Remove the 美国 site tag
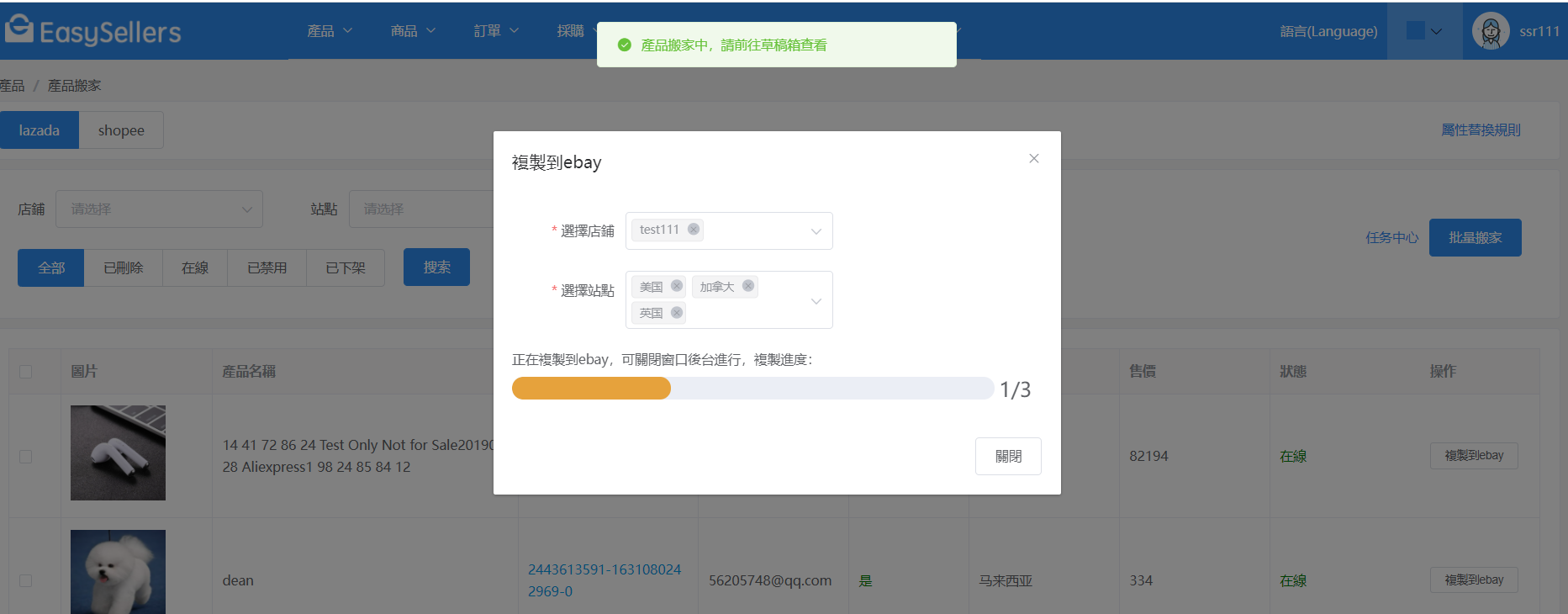Viewport: 1568px width, 614px height. pos(677,286)
